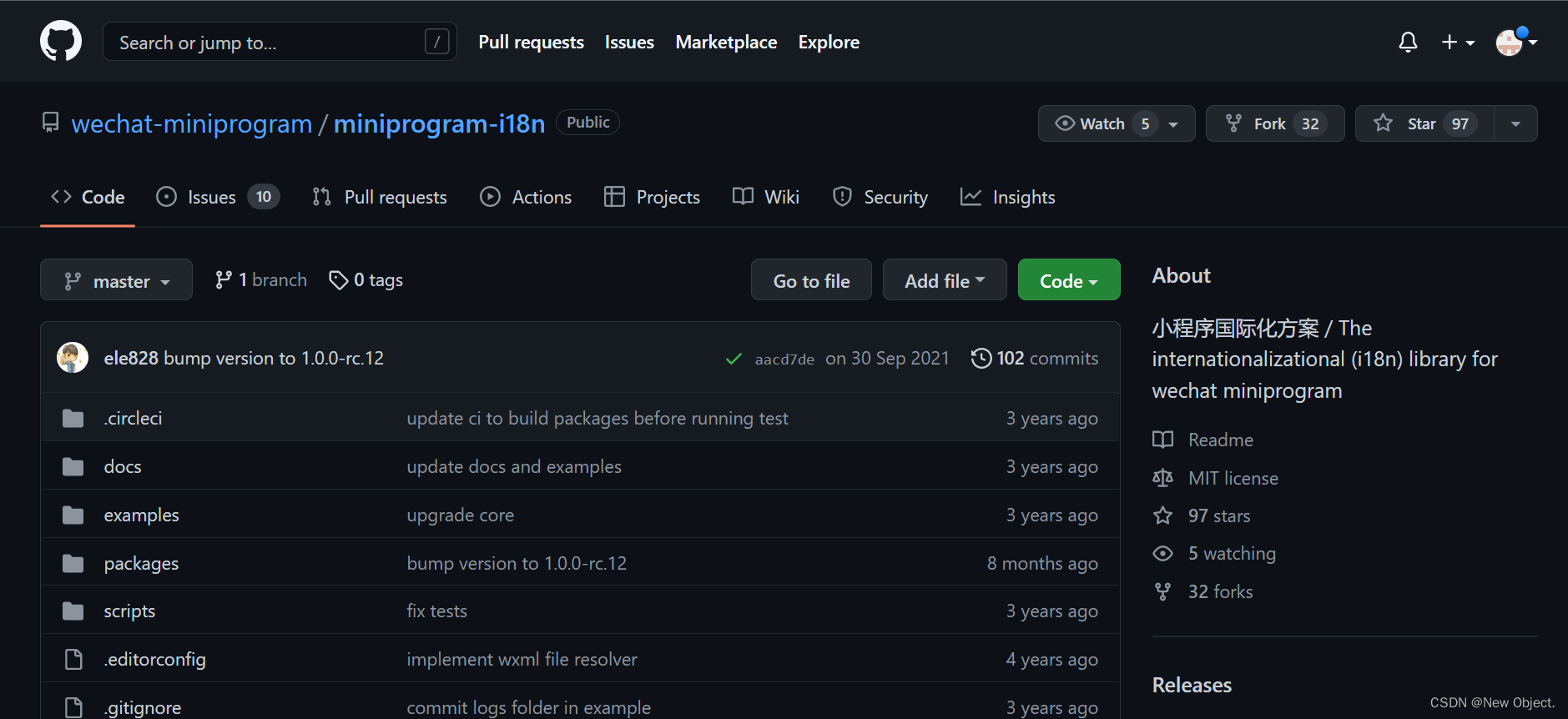Switch to the Security tab
The width and height of the screenshot is (1568, 719).
(880, 197)
